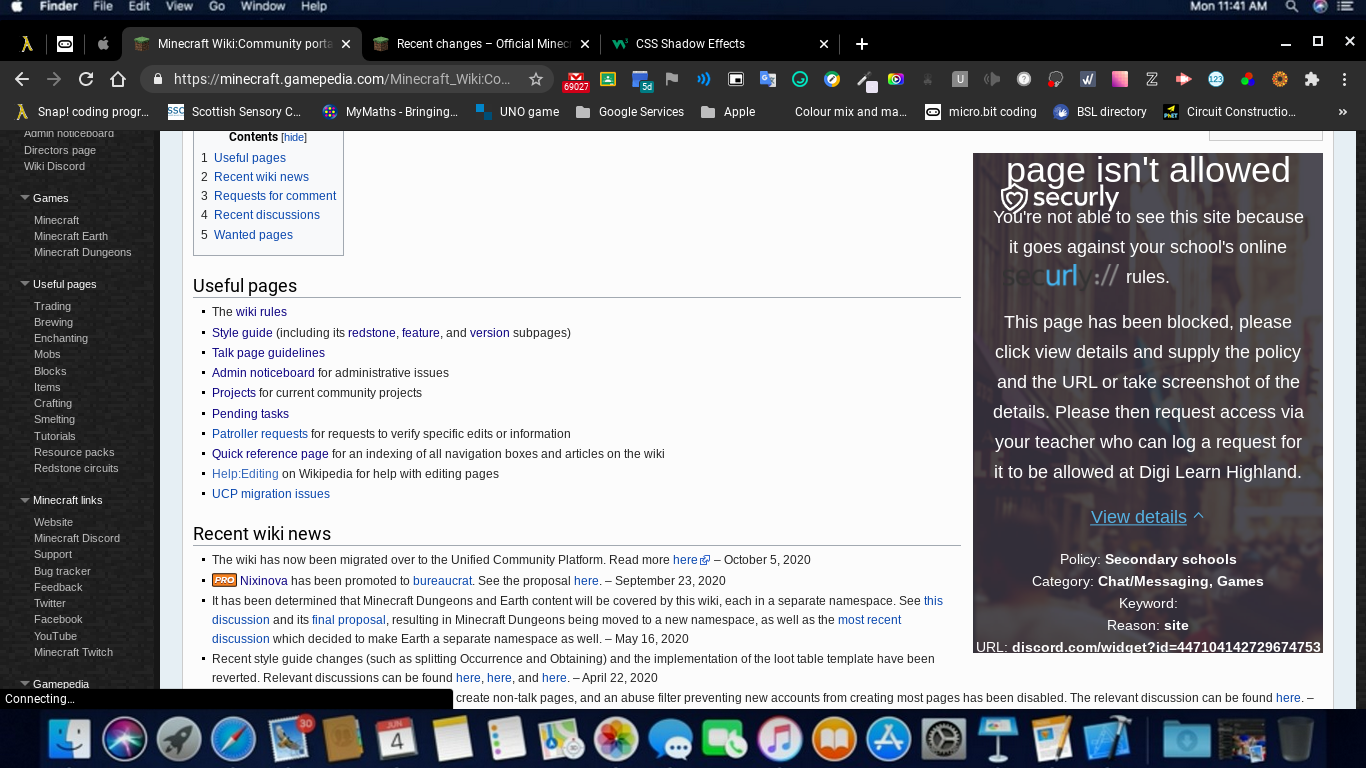
Task: Open the Nixinova user link
Action: [x=264, y=581]
